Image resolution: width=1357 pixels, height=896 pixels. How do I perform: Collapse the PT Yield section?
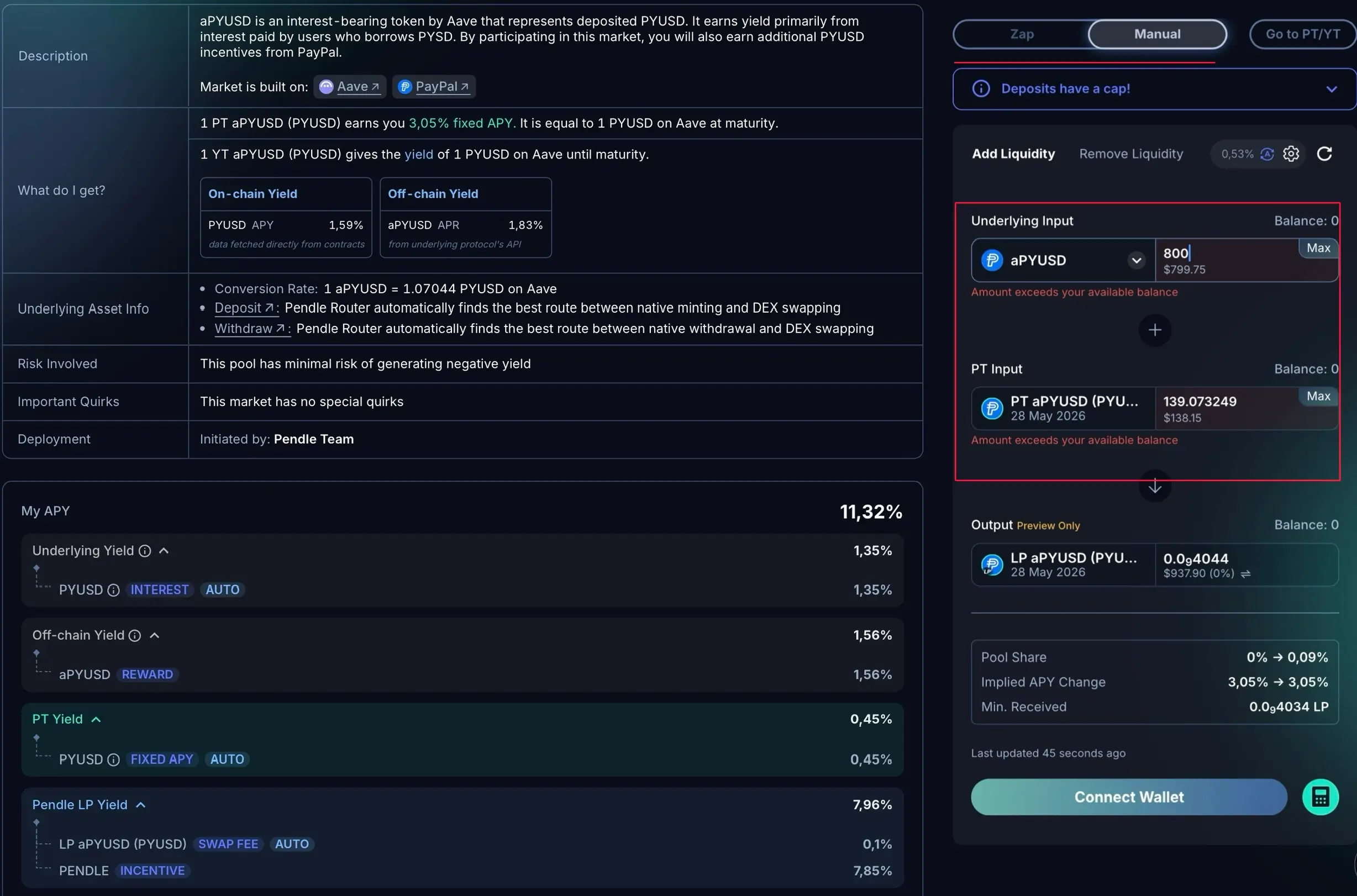coord(96,719)
